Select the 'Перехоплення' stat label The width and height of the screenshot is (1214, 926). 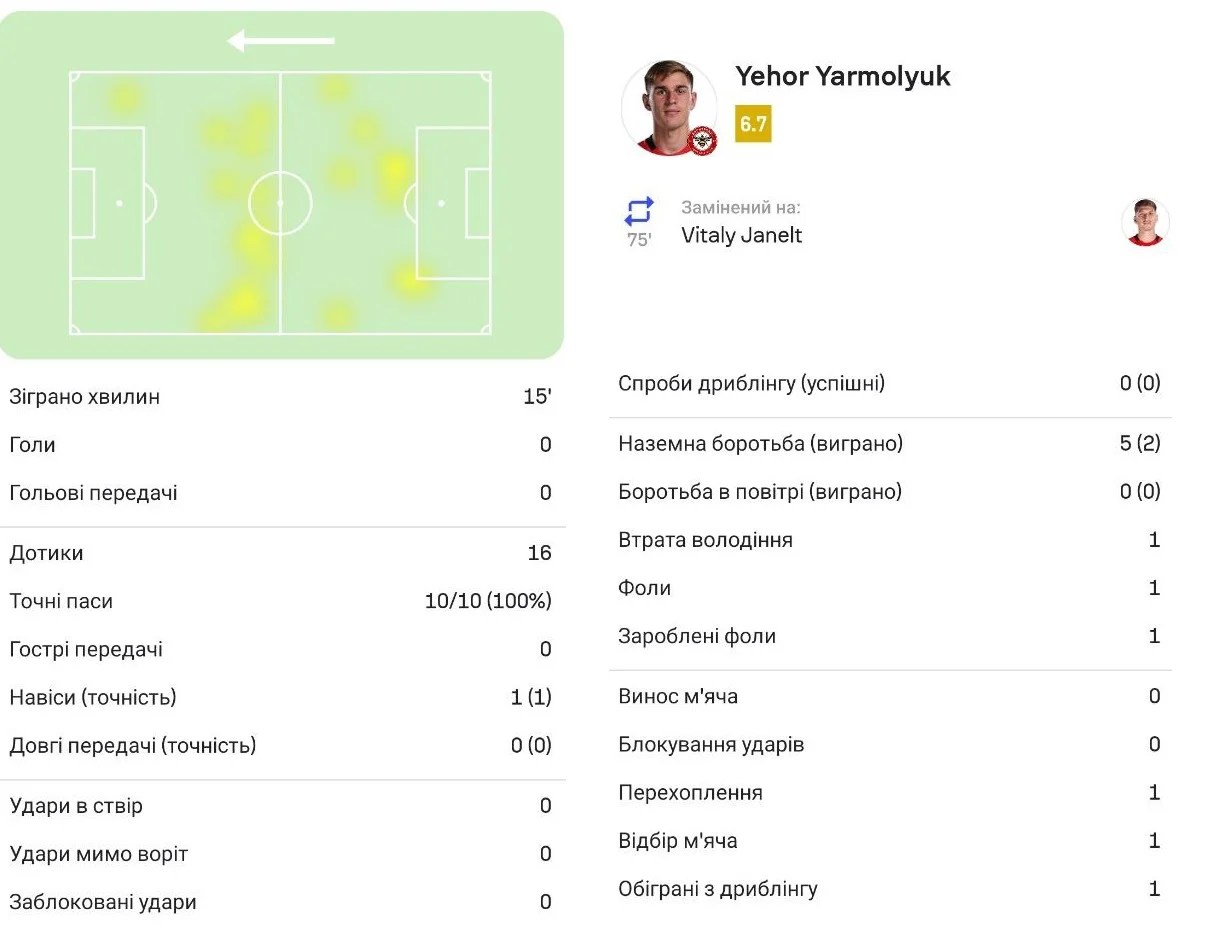(690, 793)
